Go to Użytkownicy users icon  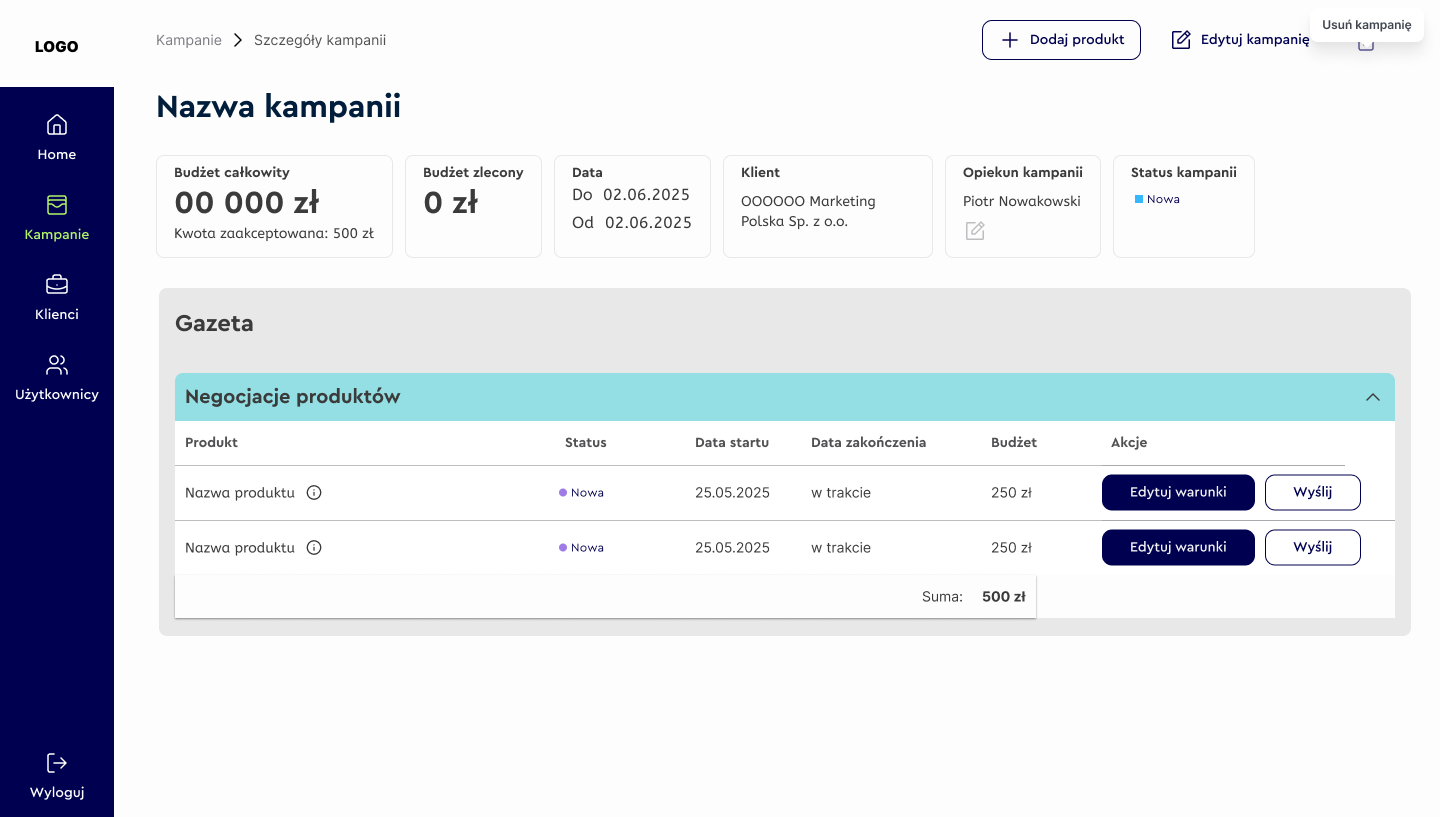(x=57, y=365)
